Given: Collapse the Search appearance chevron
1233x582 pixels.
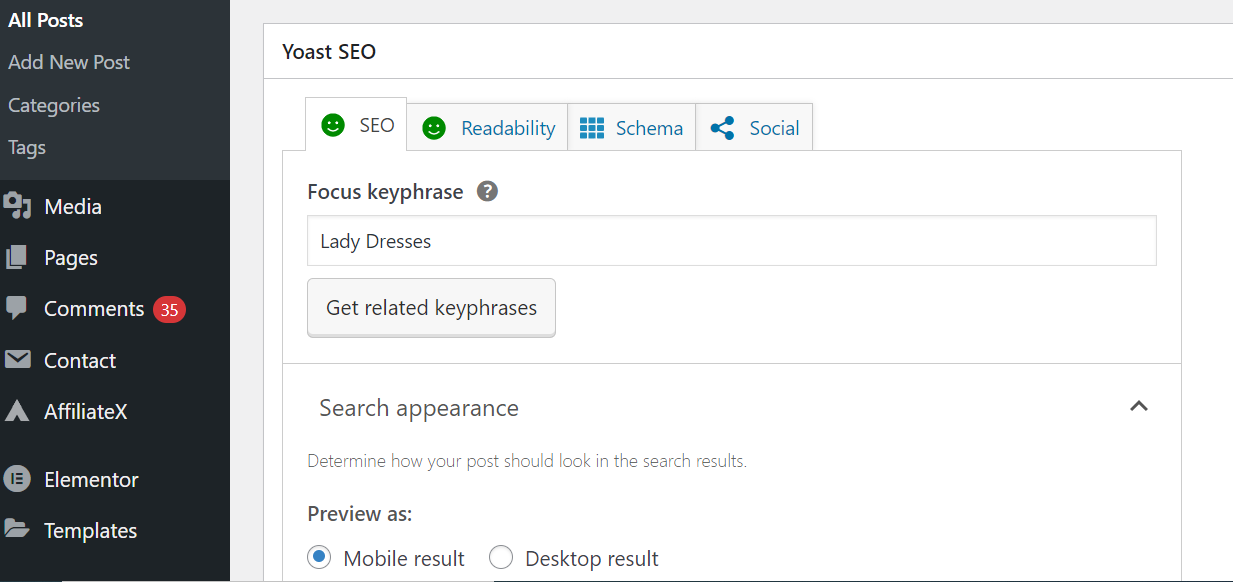Looking at the screenshot, I should coord(1138,406).
